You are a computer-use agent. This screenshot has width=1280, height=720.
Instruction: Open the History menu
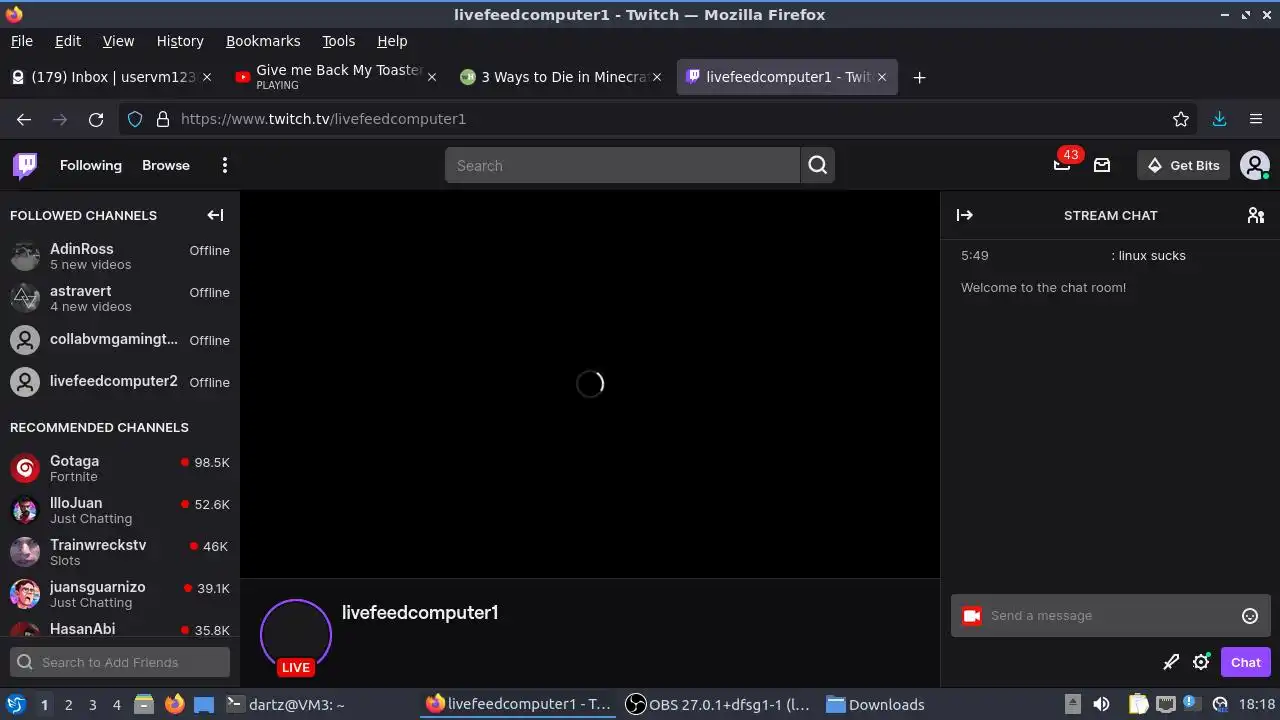(180, 41)
